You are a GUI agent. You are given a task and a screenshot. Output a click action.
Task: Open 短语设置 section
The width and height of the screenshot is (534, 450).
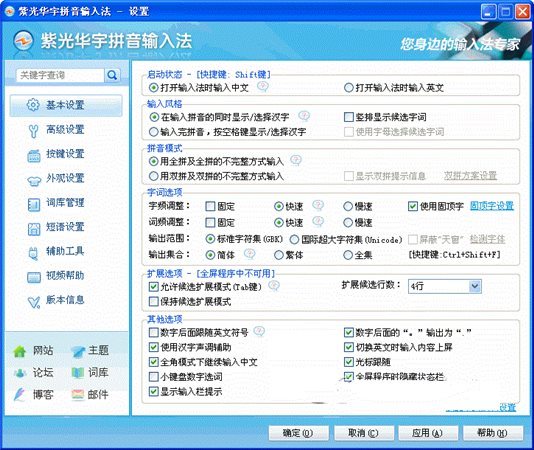(66, 227)
